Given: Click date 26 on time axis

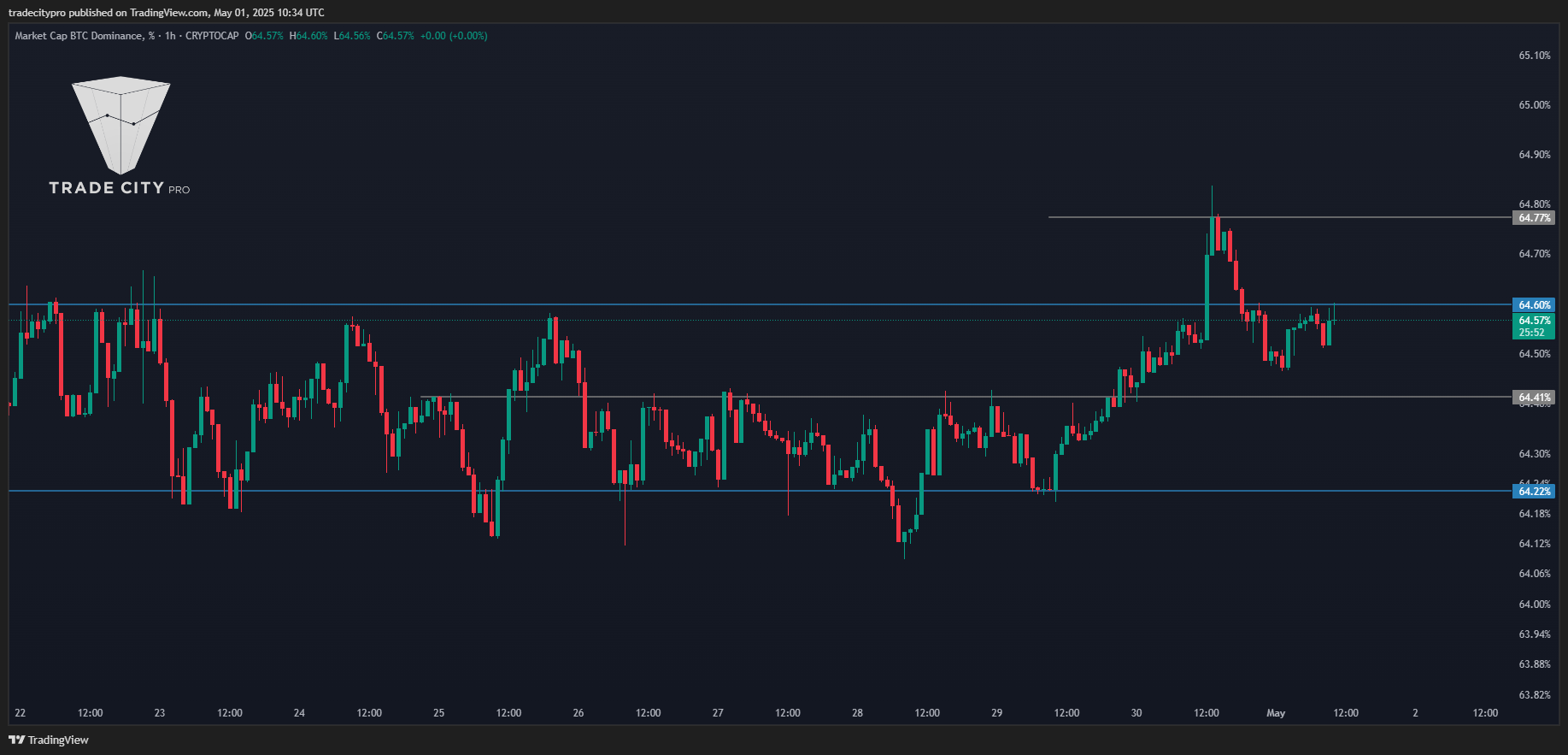Looking at the screenshot, I should [578, 713].
